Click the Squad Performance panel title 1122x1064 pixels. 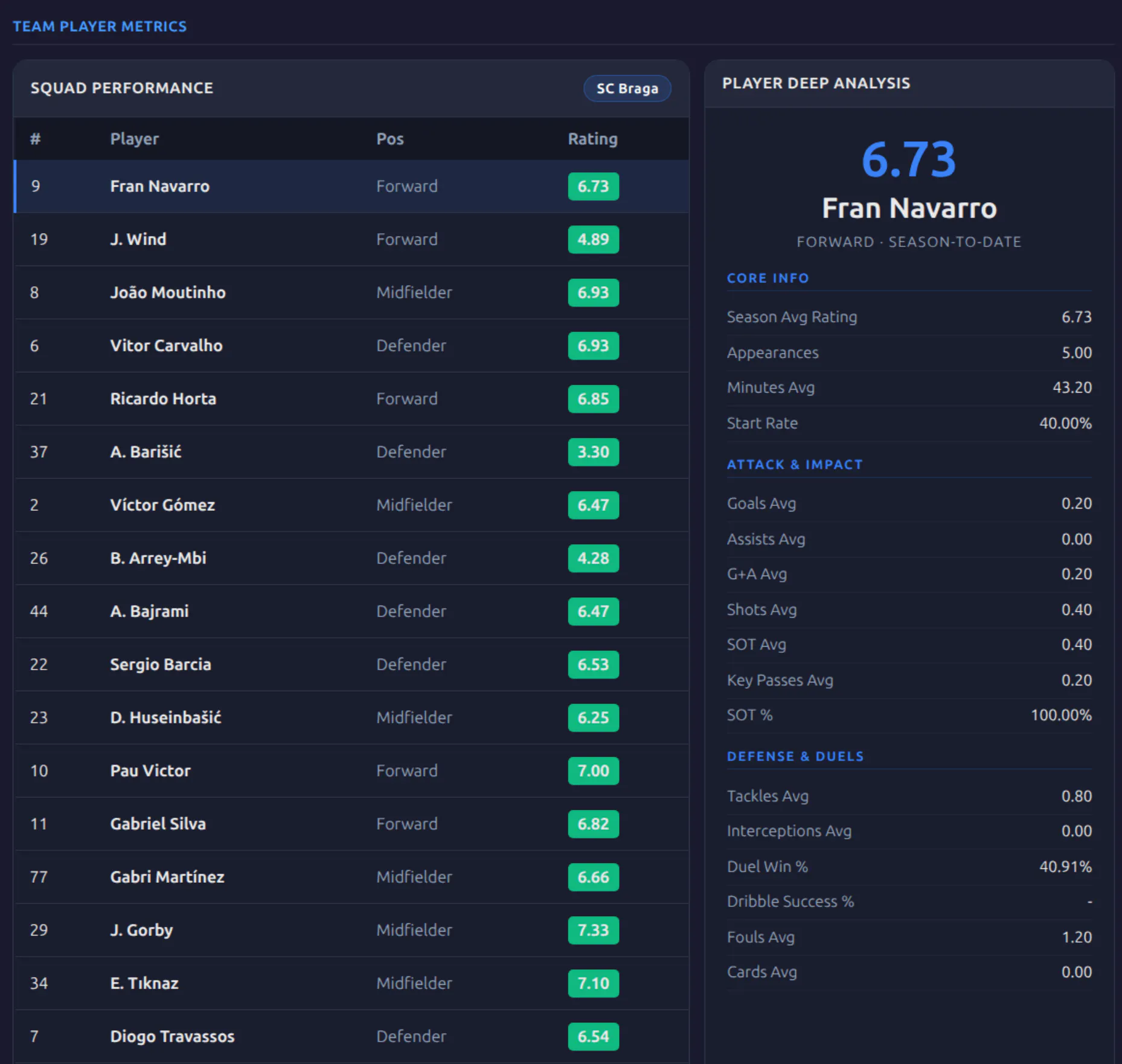(x=122, y=88)
